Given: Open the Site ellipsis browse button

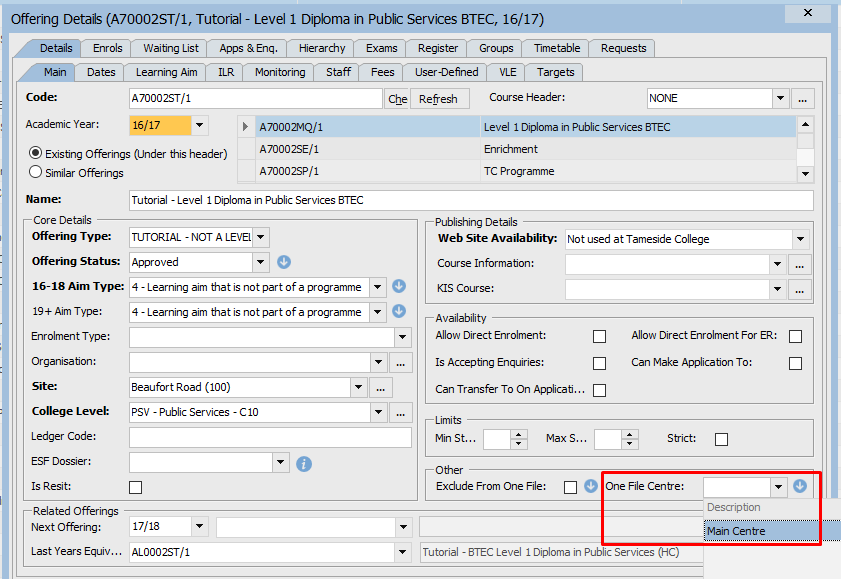Looking at the screenshot, I should click(x=381, y=387).
